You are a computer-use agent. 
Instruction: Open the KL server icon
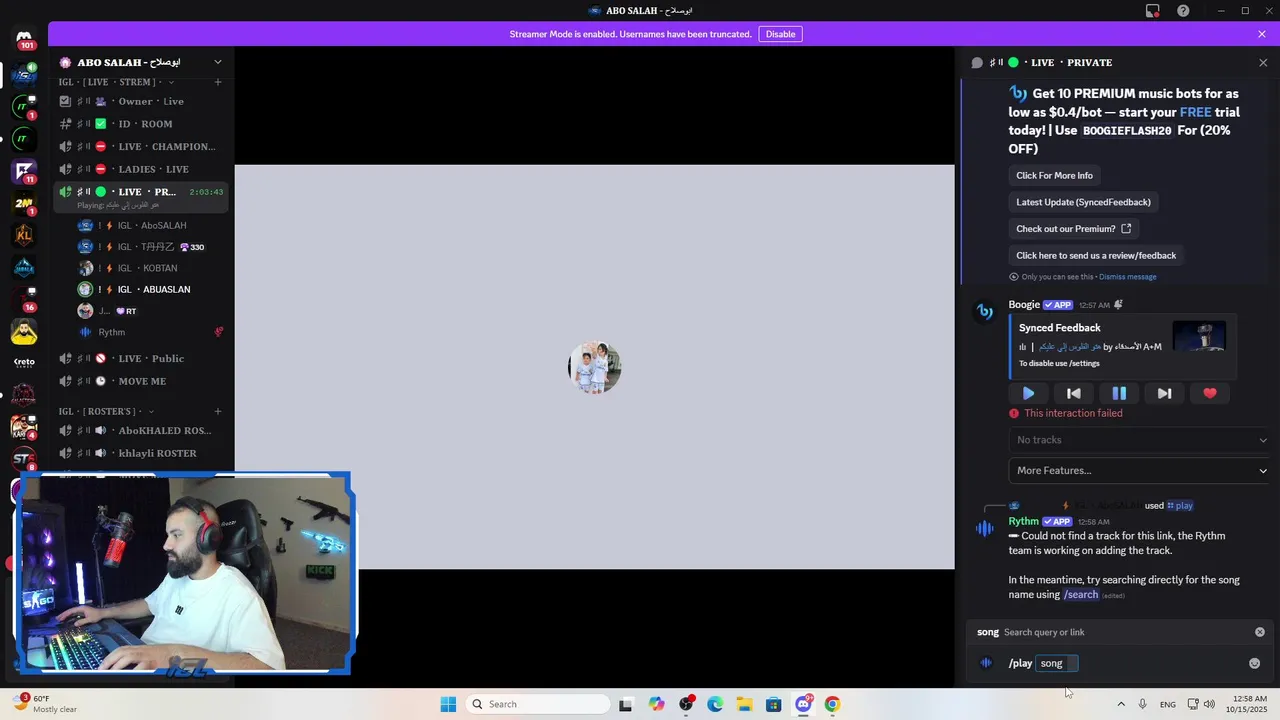(24, 235)
